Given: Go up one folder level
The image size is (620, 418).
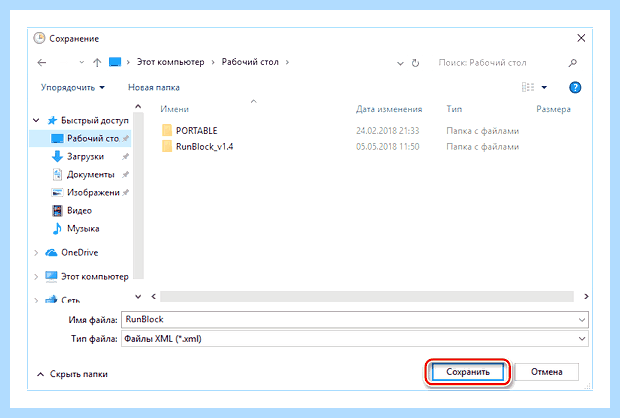Looking at the screenshot, I should pos(97,62).
